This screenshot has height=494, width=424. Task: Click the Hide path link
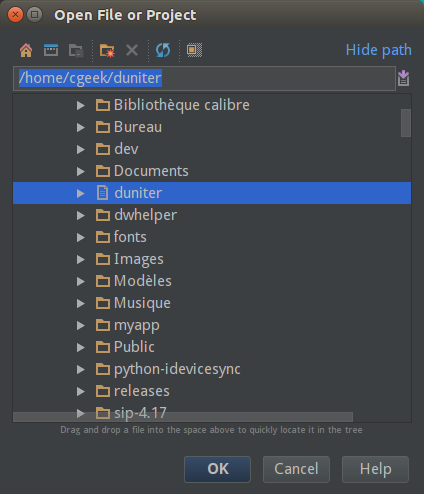[378, 50]
